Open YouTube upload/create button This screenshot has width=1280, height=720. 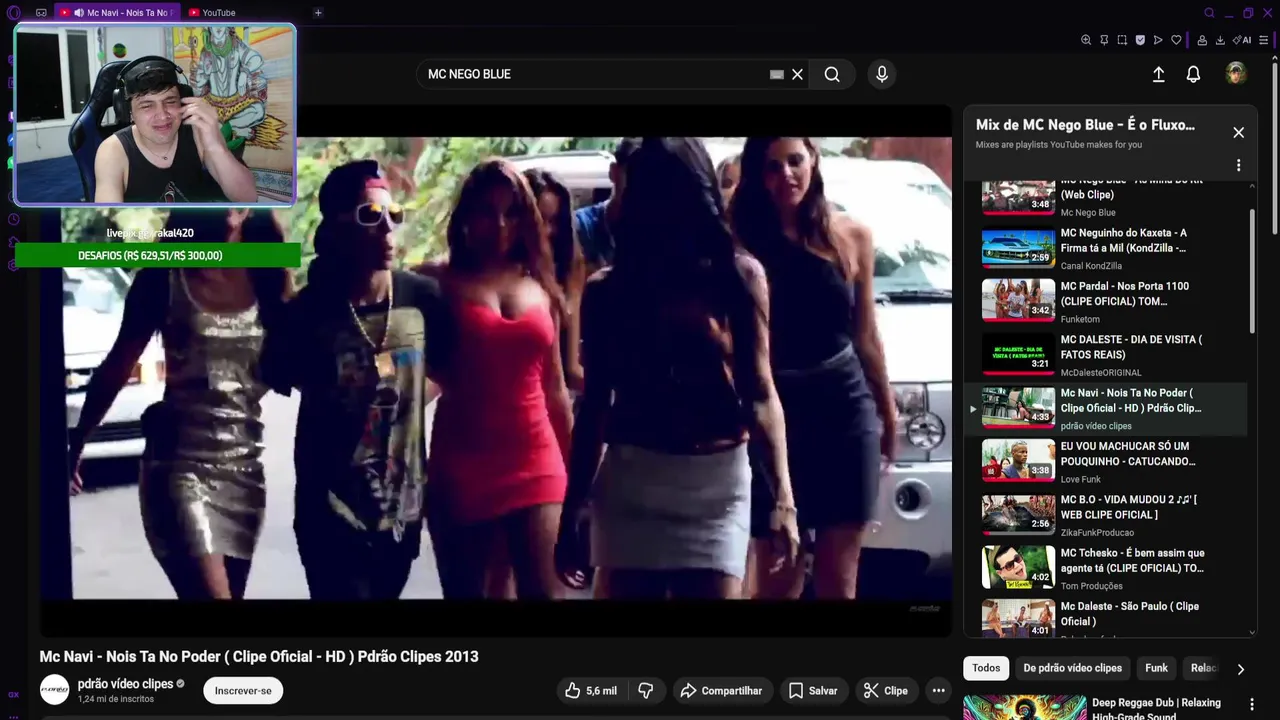tap(1158, 74)
